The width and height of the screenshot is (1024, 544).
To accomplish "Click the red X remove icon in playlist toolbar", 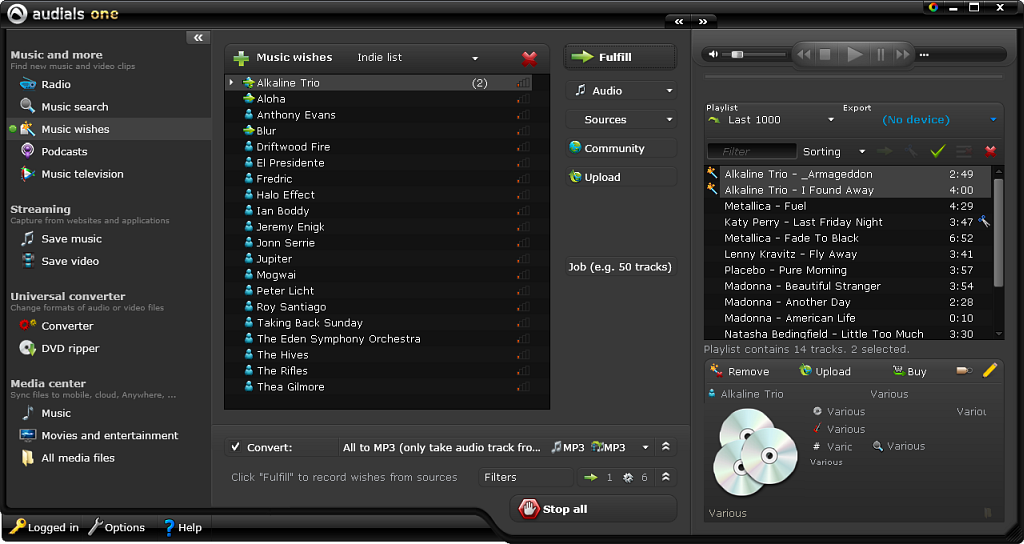I will pyautogui.click(x=990, y=152).
